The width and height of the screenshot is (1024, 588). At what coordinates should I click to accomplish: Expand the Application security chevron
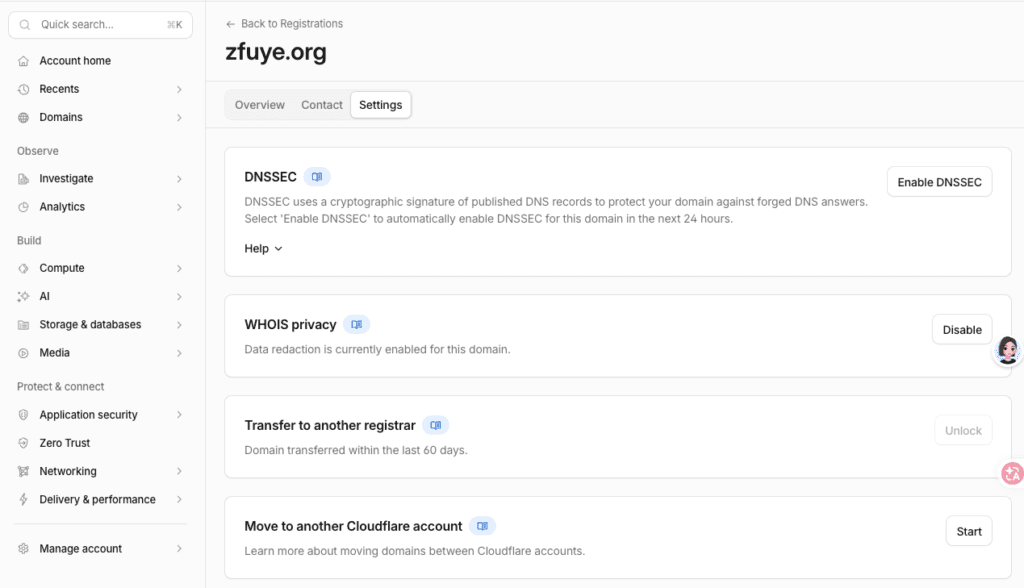[179, 415]
